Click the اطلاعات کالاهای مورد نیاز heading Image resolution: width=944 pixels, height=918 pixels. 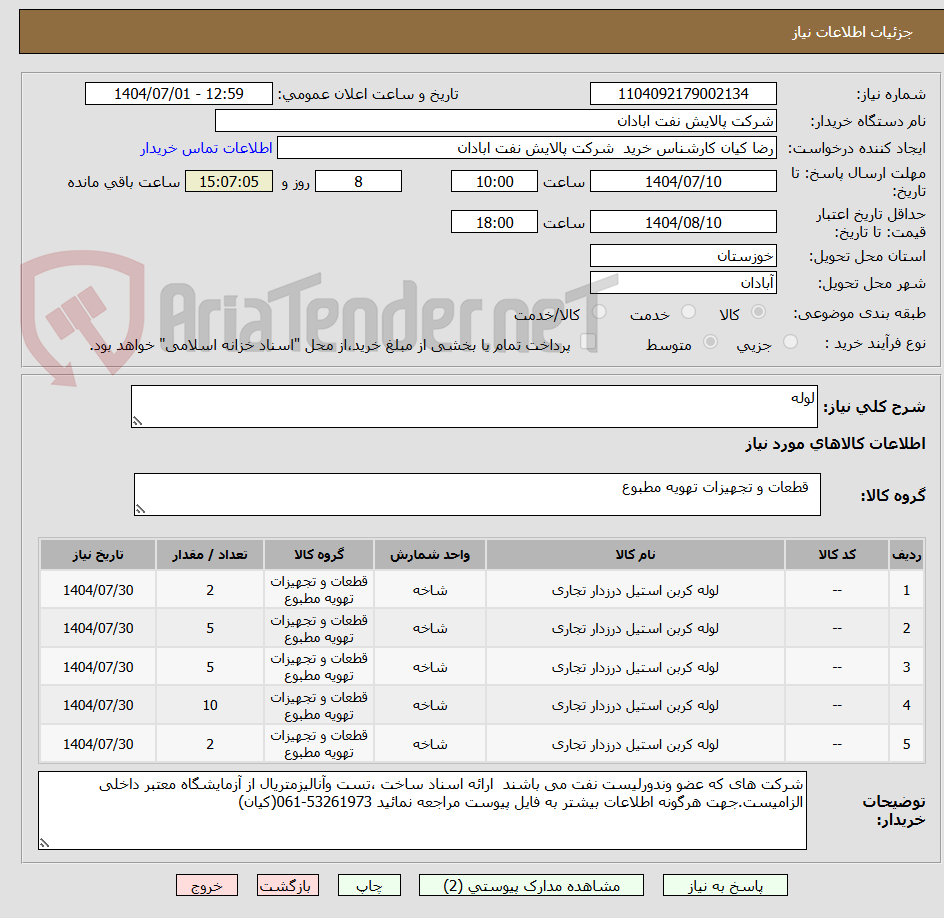[835, 444]
